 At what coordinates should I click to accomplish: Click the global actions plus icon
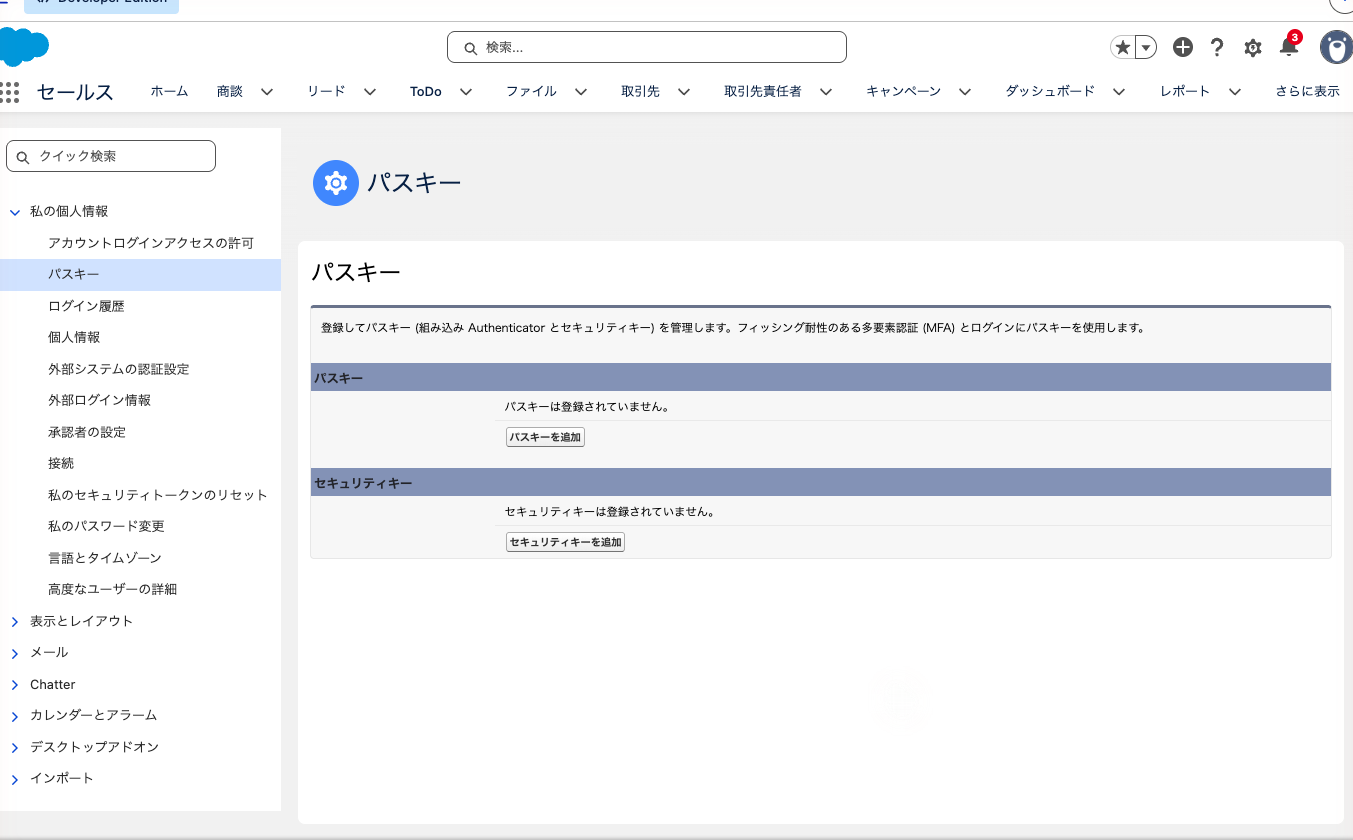1183,47
